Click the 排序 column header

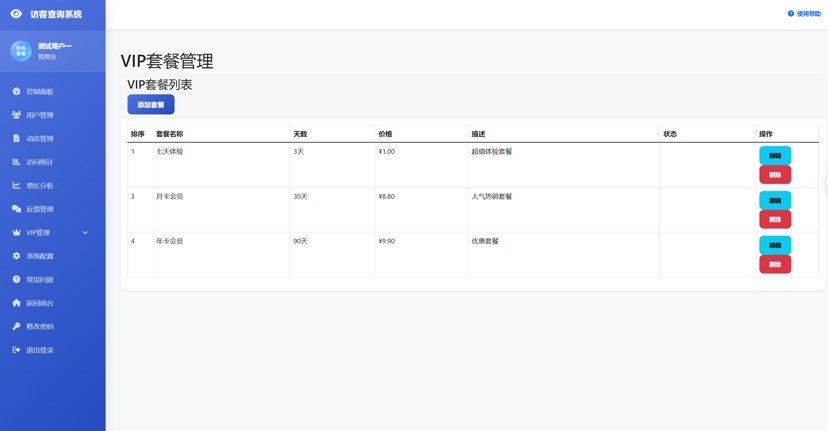(138, 134)
